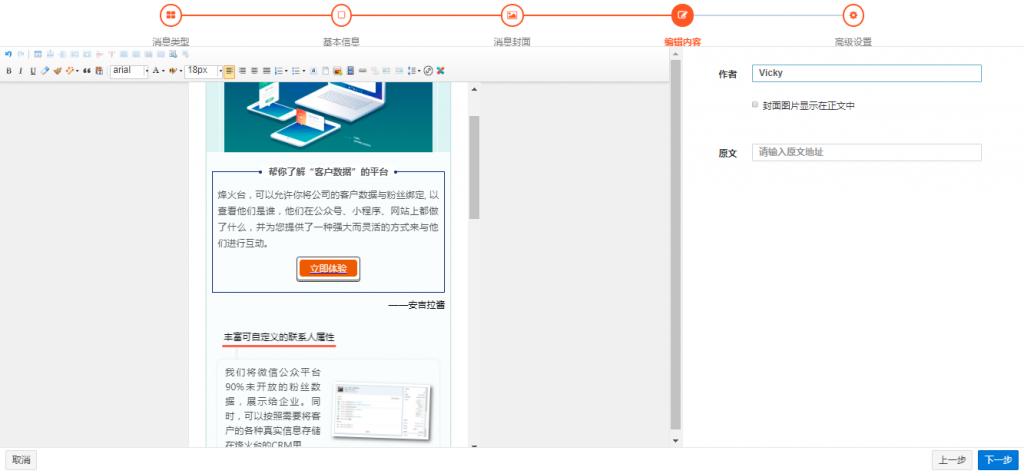1024x474 pixels.
Task: Click the colorful X icon in toolbar
Action: [441, 71]
